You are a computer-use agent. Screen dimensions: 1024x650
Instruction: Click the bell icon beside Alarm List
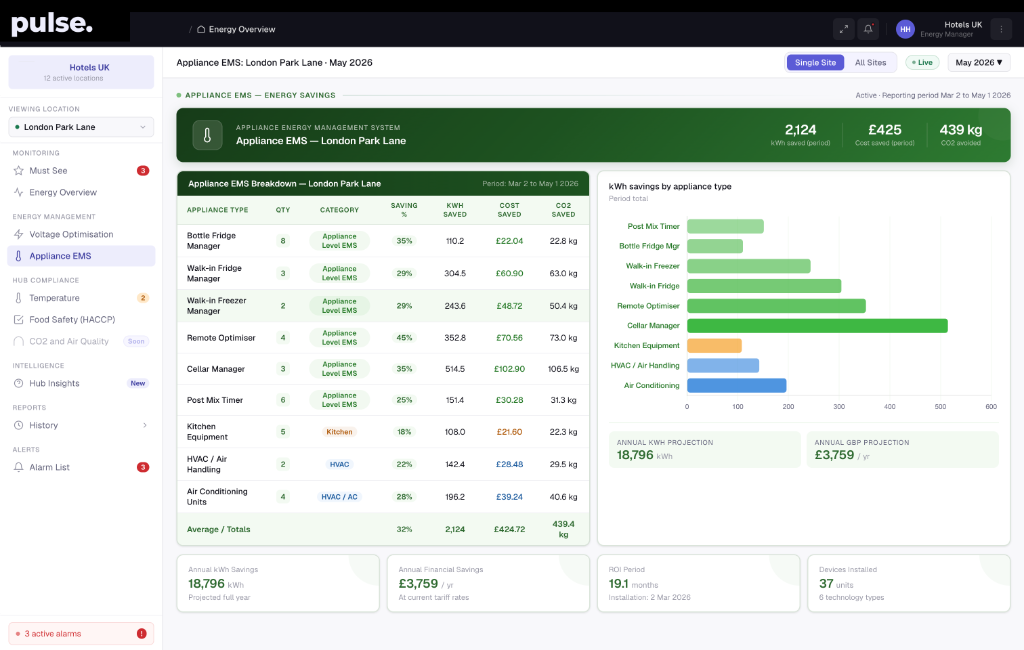click(18, 467)
